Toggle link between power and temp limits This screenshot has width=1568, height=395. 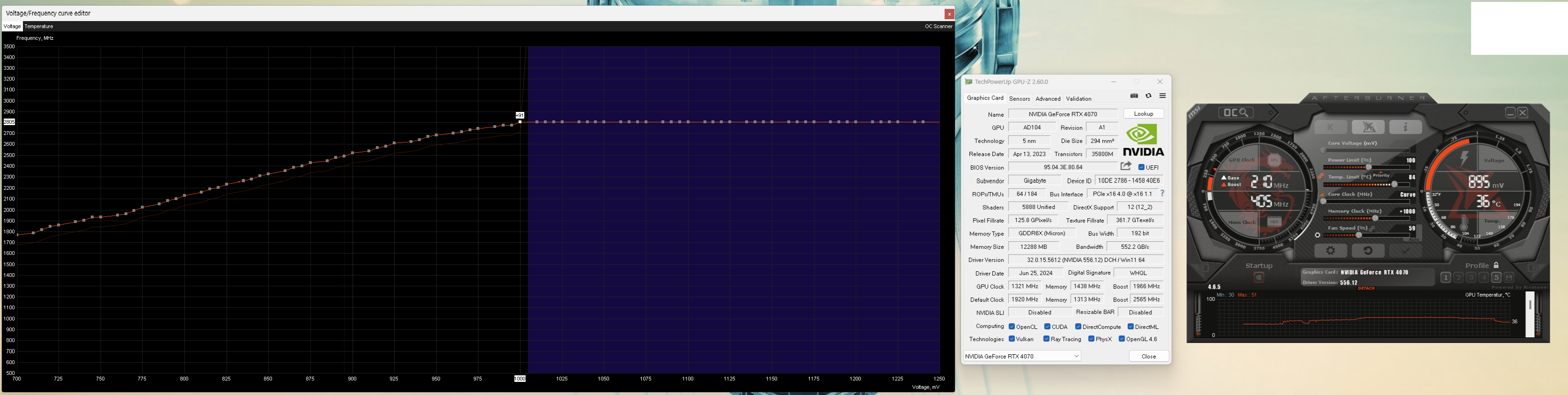point(1321,176)
